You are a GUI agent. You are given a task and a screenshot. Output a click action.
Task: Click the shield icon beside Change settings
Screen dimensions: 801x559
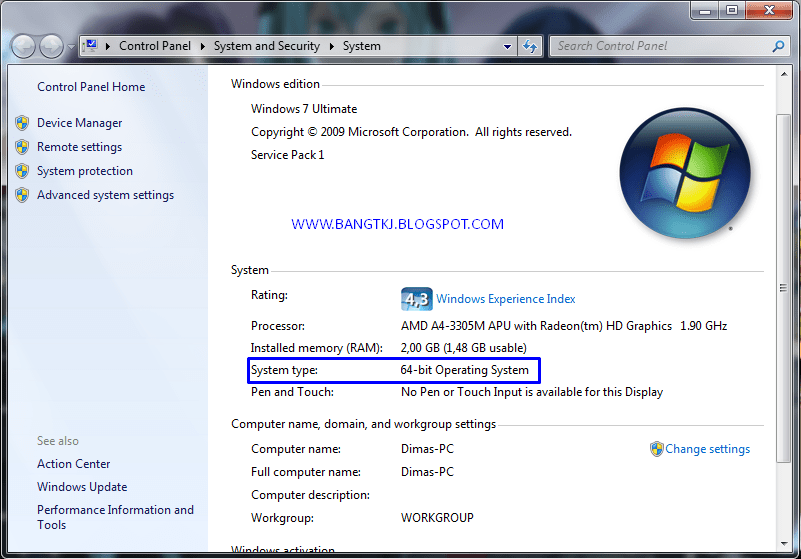[x=656, y=449]
